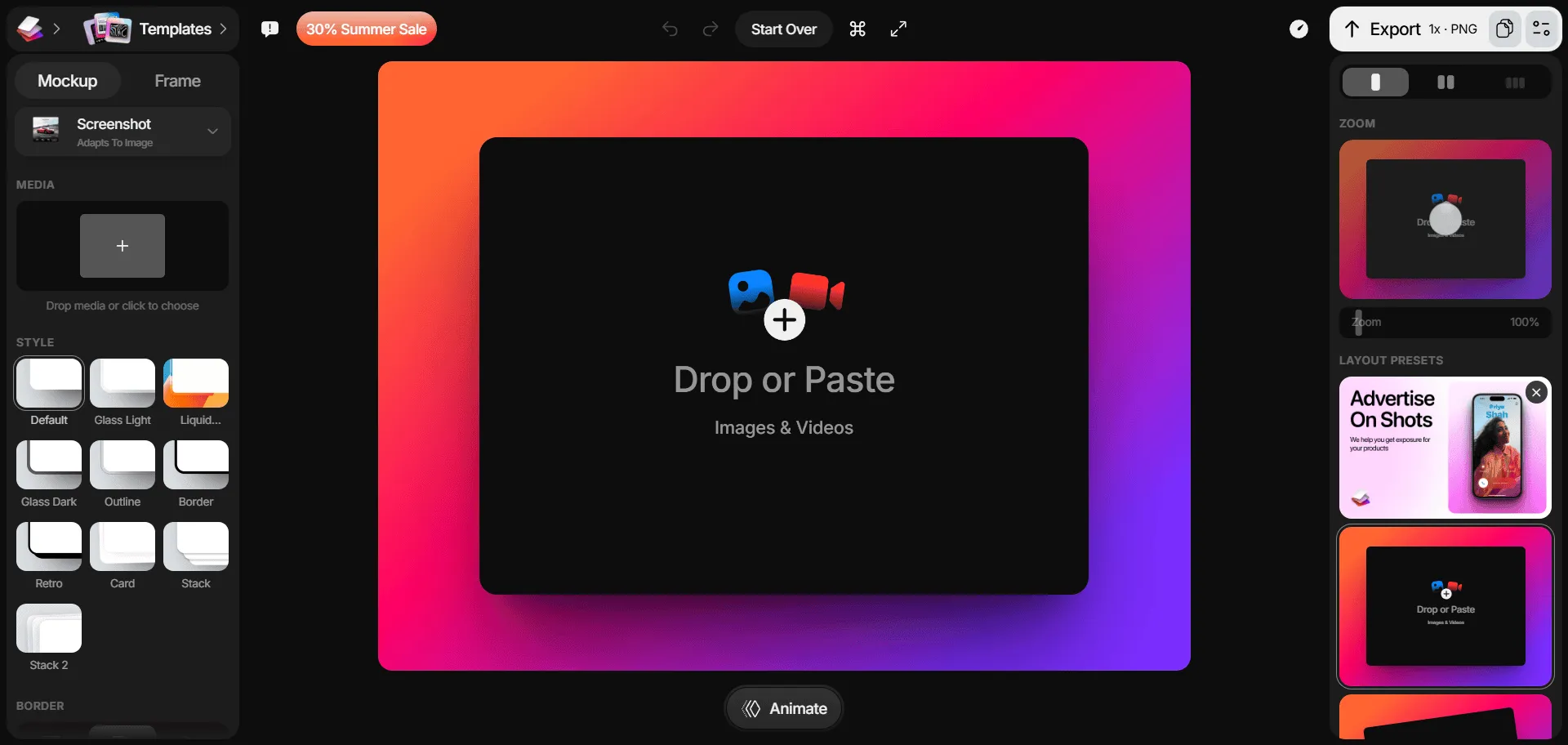Viewport: 1568px width, 745px height.
Task: Adjust the Zoom slider
Action: click(1358, 322)
